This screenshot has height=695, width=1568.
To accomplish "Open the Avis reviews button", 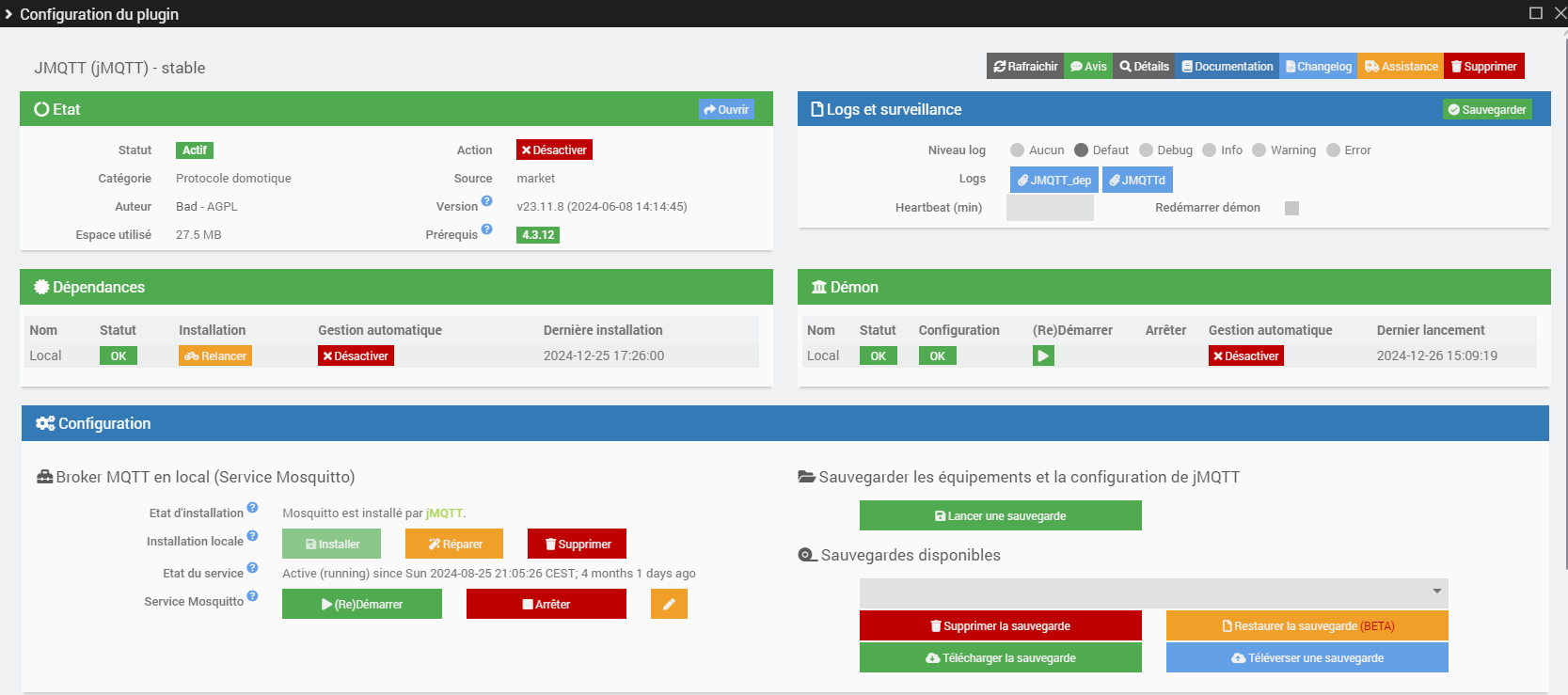I will click(x=1088, y=66).
